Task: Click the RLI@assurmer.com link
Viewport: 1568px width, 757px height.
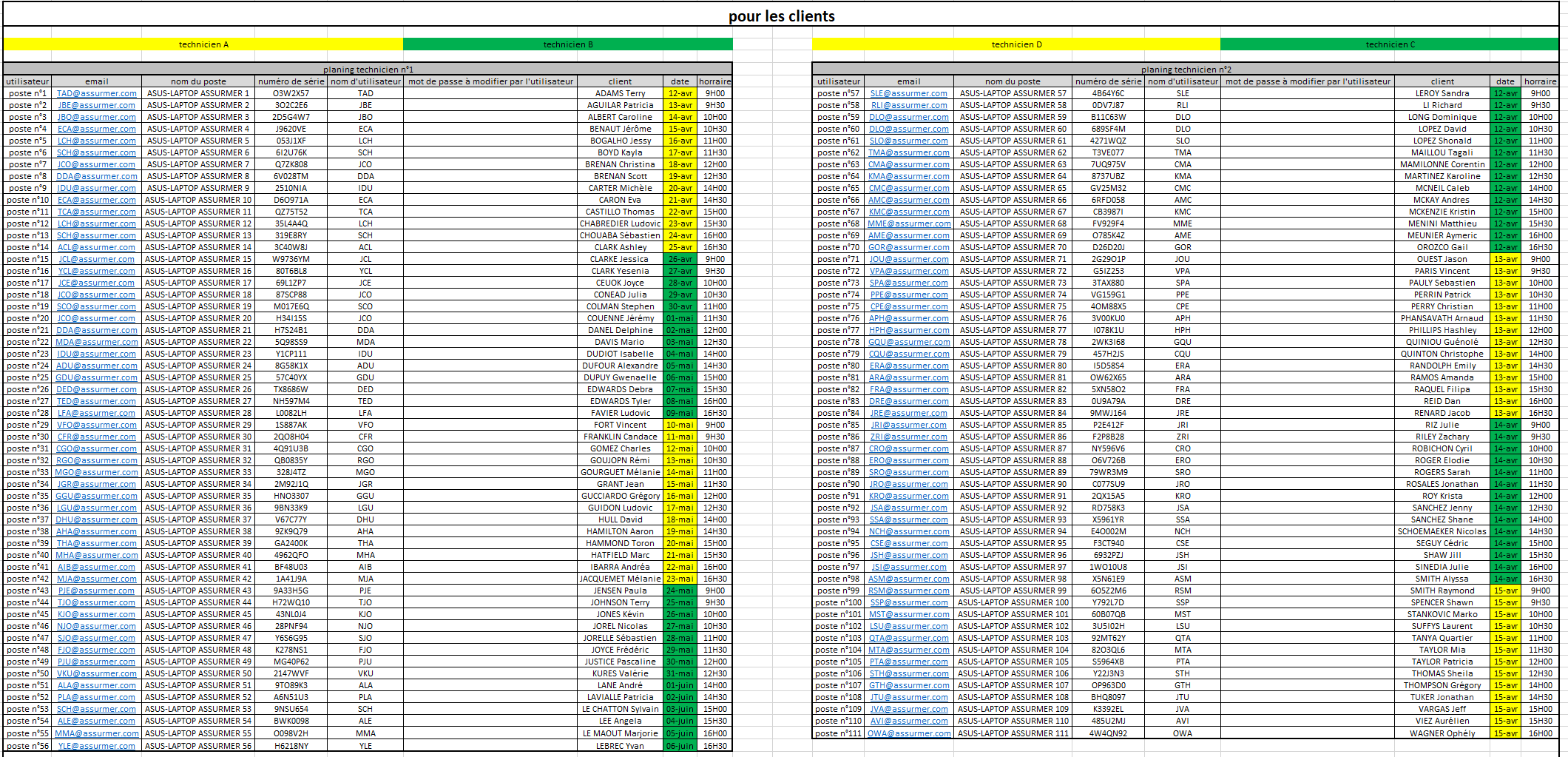Action: (x=909, y=105)
